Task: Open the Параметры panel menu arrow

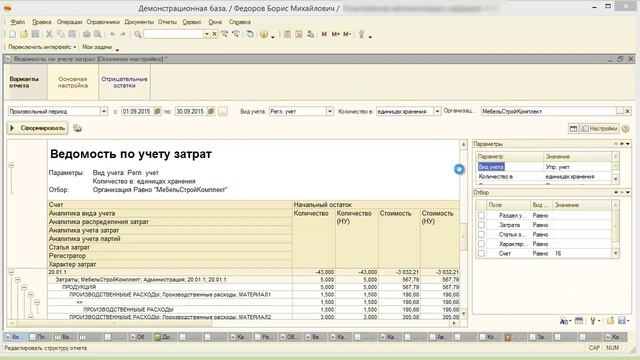Action: click(628, 144)
